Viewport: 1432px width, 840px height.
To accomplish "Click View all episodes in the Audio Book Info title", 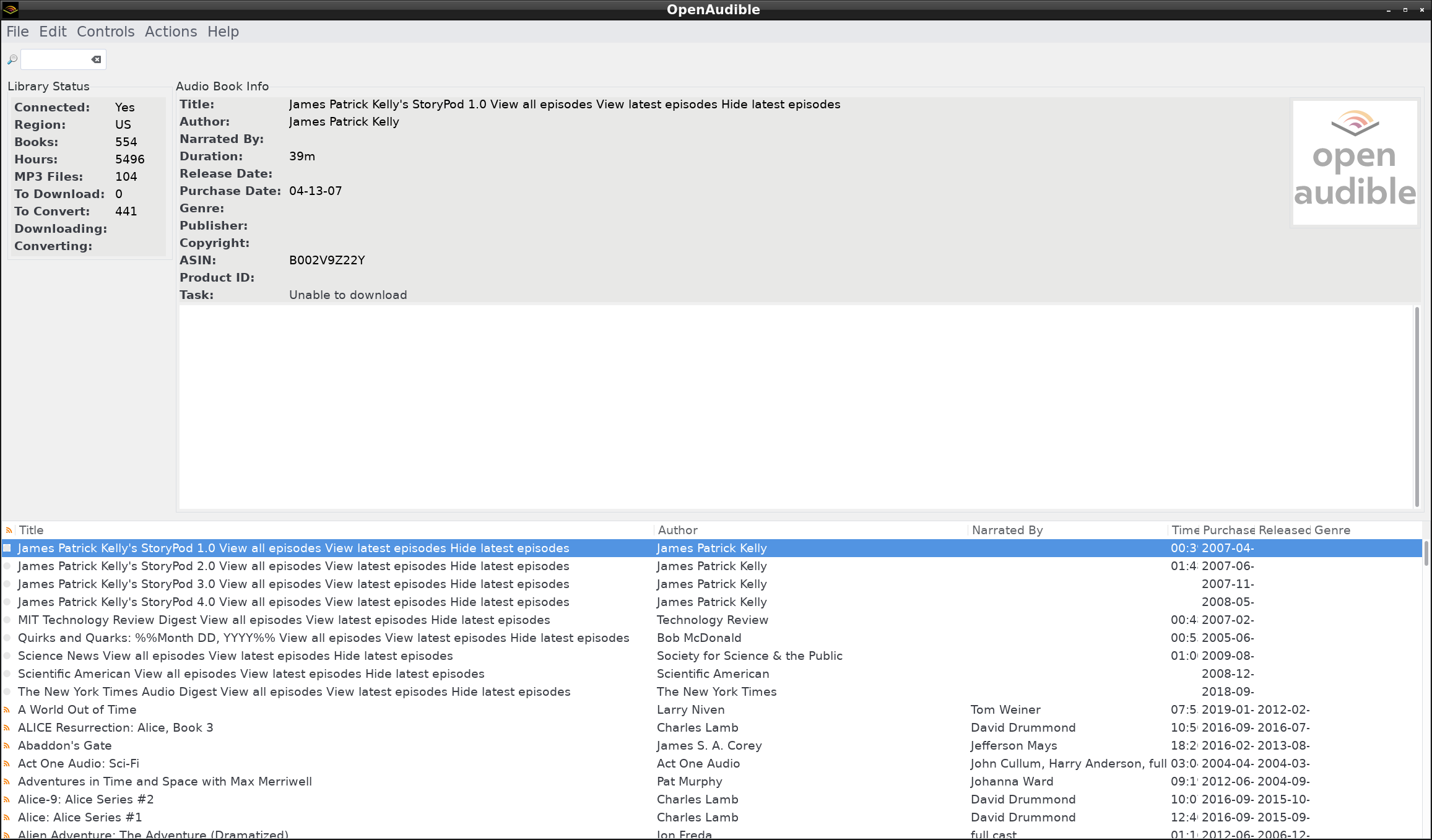I will coord(540,104).
